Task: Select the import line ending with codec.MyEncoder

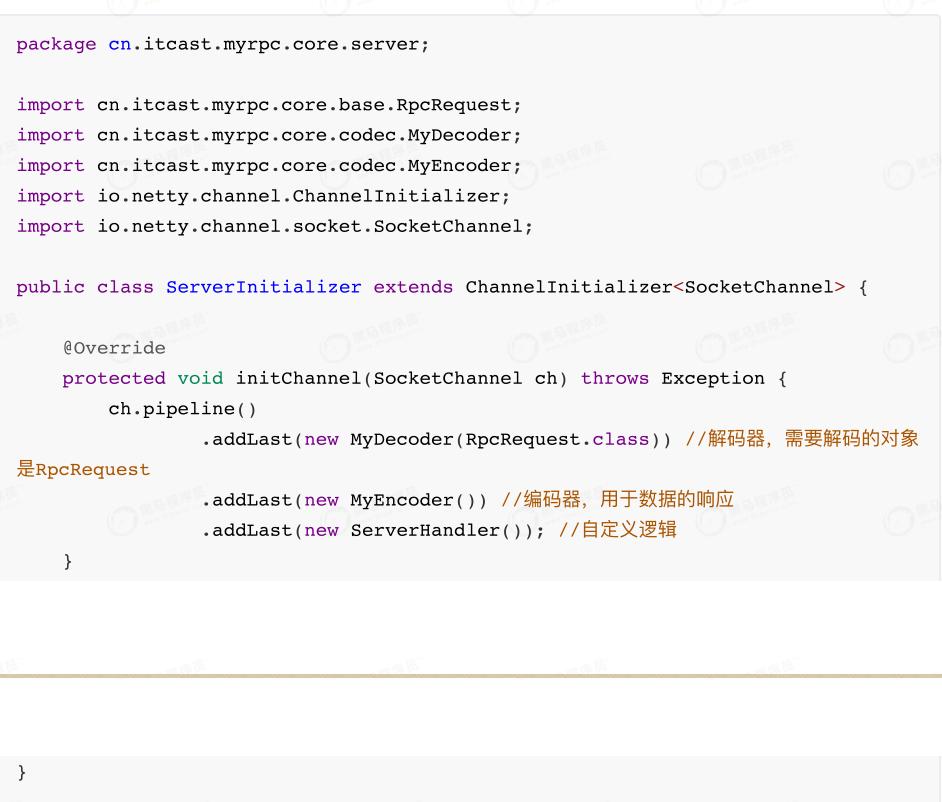Action: pos(269,166)
